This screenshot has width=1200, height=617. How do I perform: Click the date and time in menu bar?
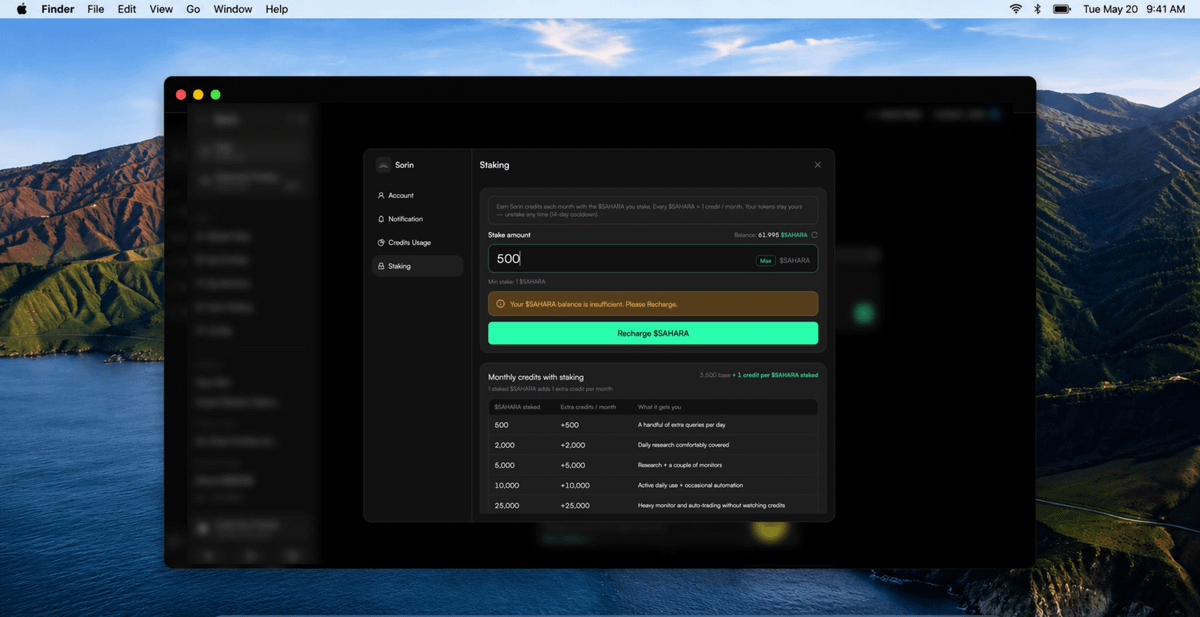(x=1134, y=9)
